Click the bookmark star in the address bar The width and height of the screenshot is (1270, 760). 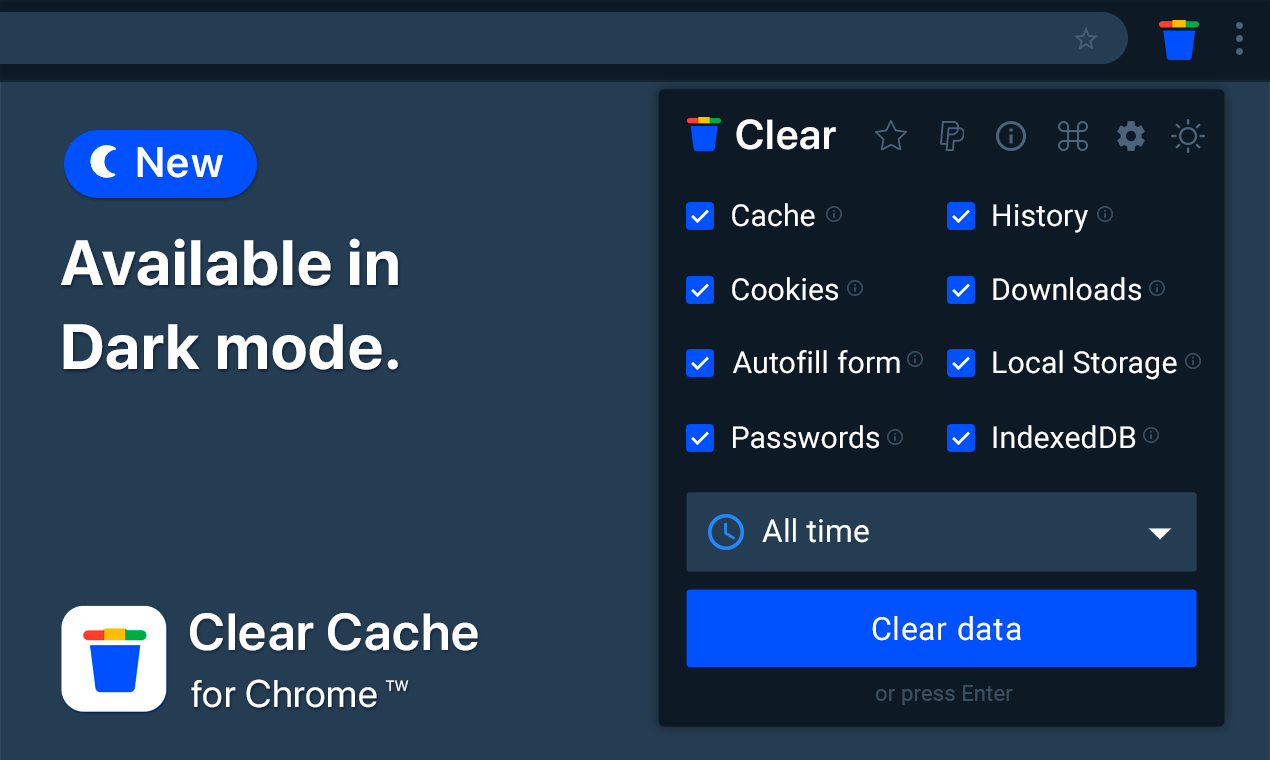[1086, 39]
